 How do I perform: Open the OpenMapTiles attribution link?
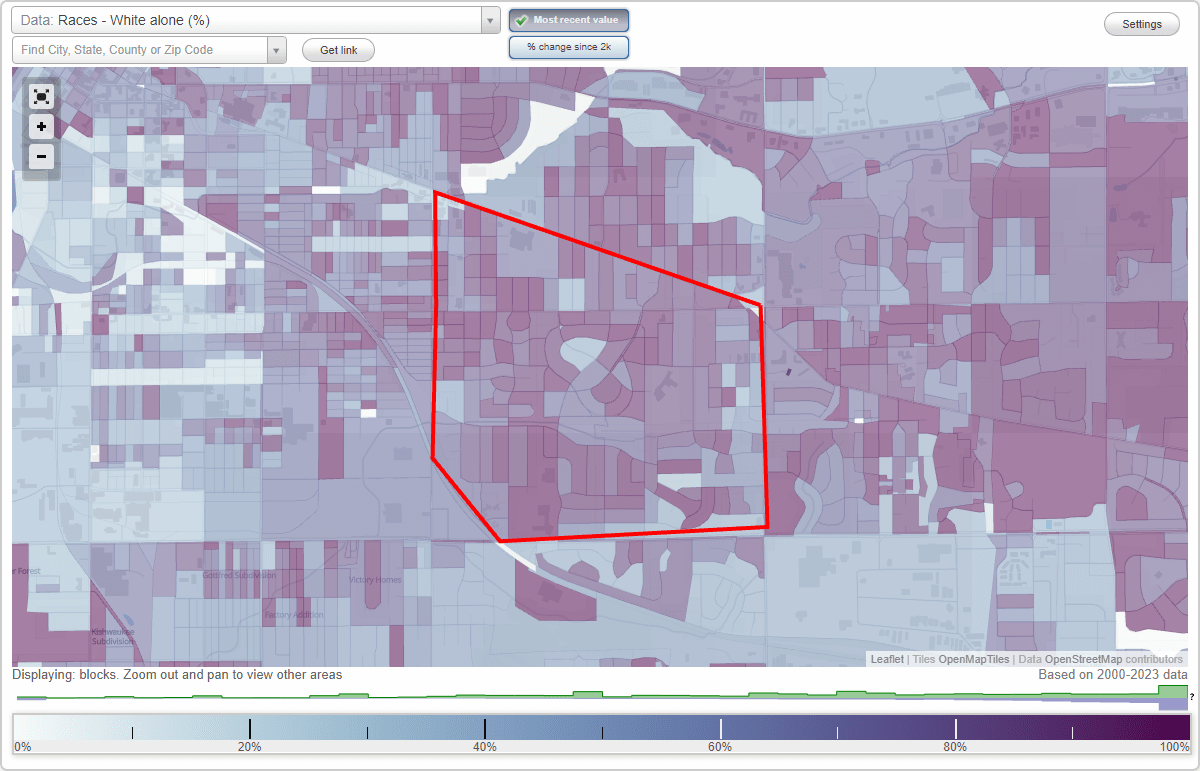(x=973, y=659)
